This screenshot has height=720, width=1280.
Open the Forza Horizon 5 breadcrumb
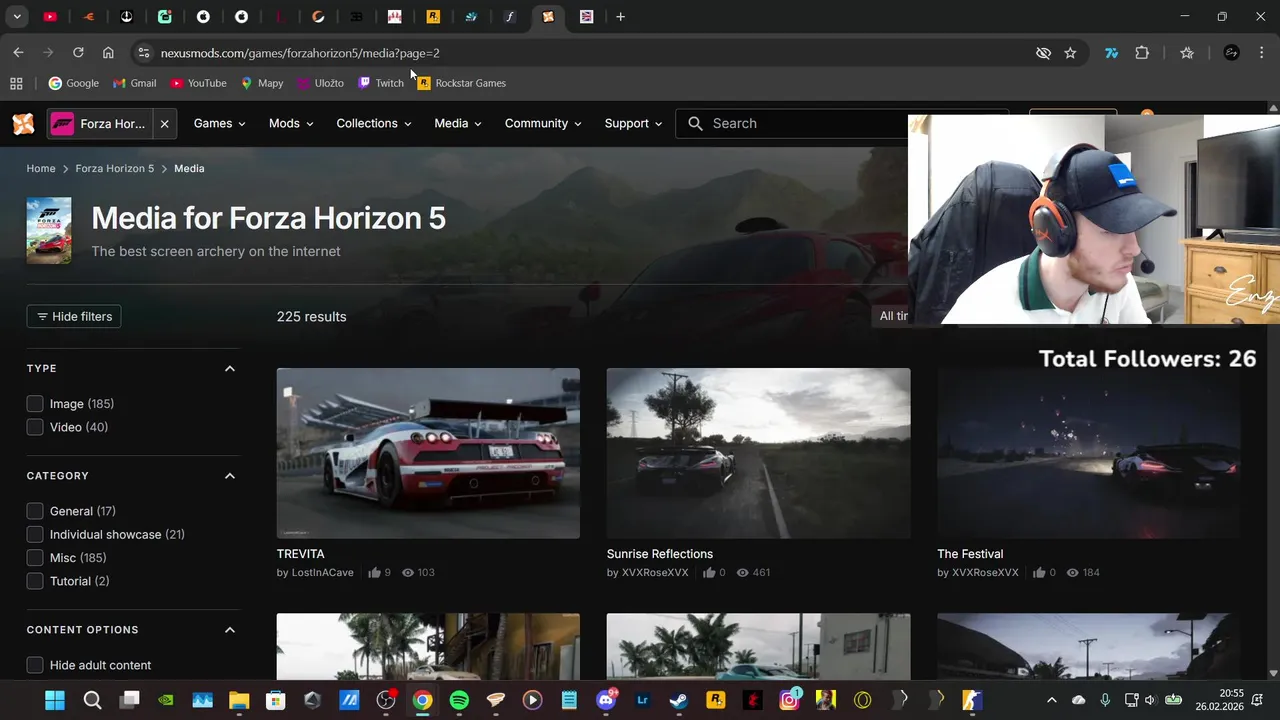pyautogui.click(x=115, y=168)
